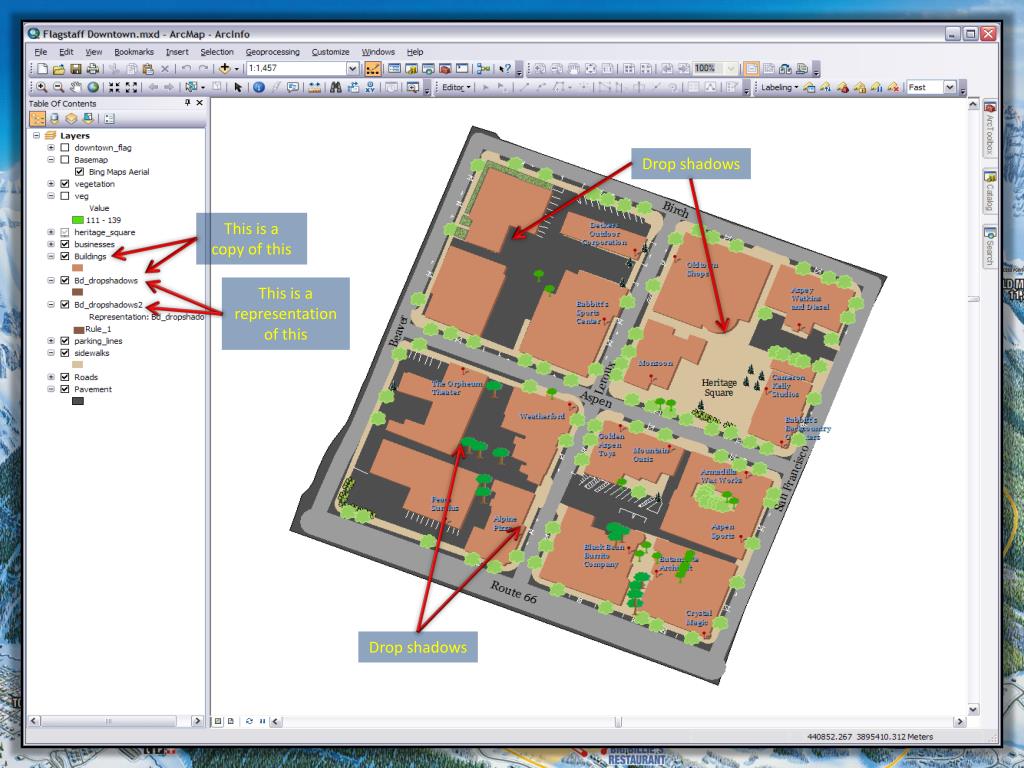Open the Geoprocessing menu
Screen dimensions: 1024x768
tap(272, 52)
